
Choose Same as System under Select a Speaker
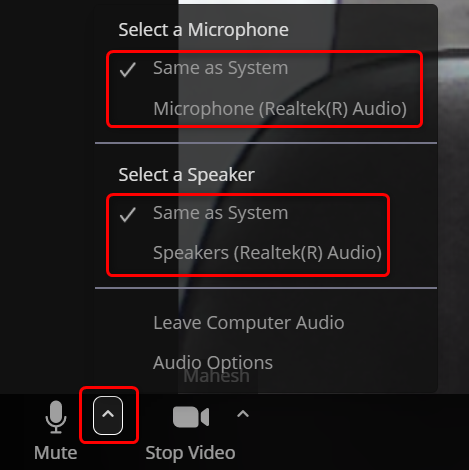pyautogui.click(x=220, y=213)
